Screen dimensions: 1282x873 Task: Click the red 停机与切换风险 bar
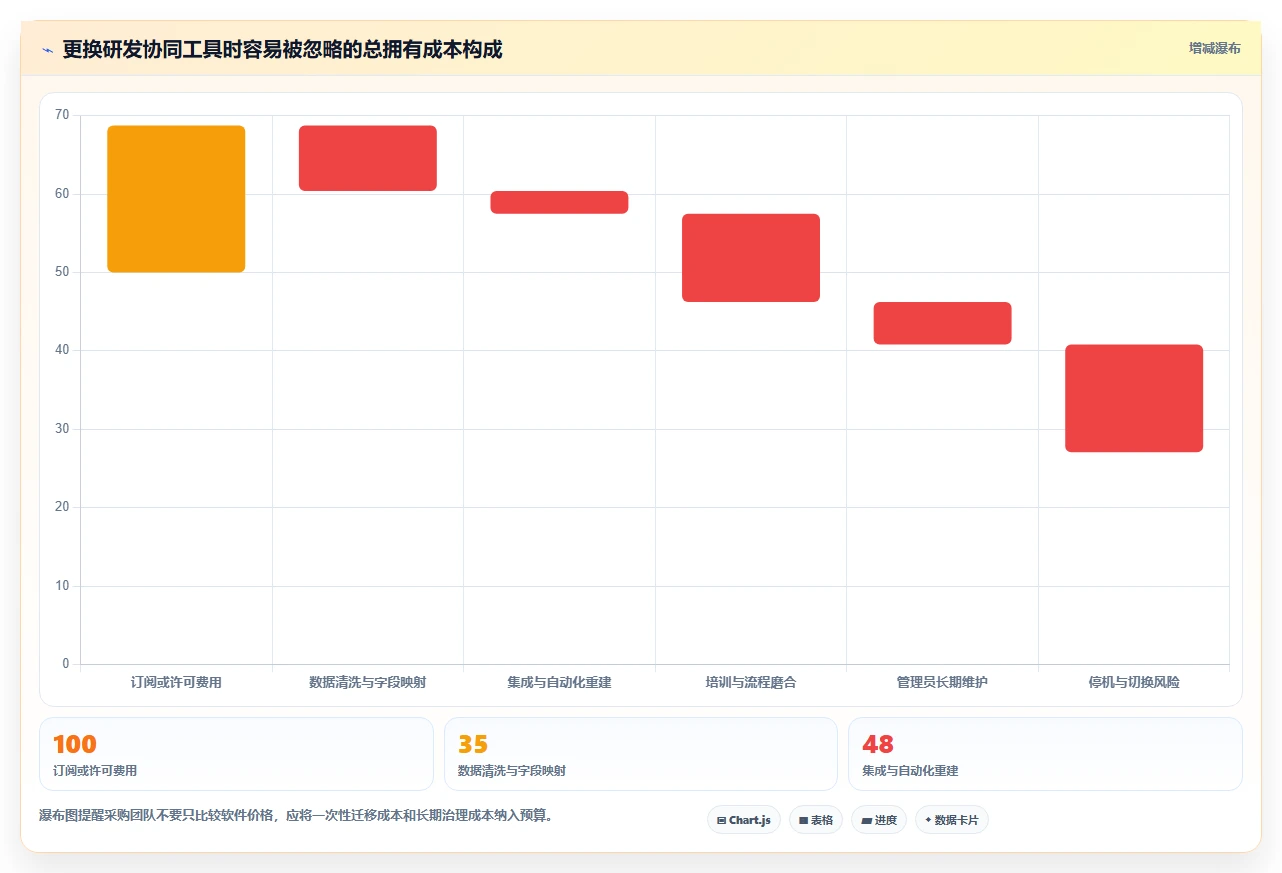(x=1134, y=398)
